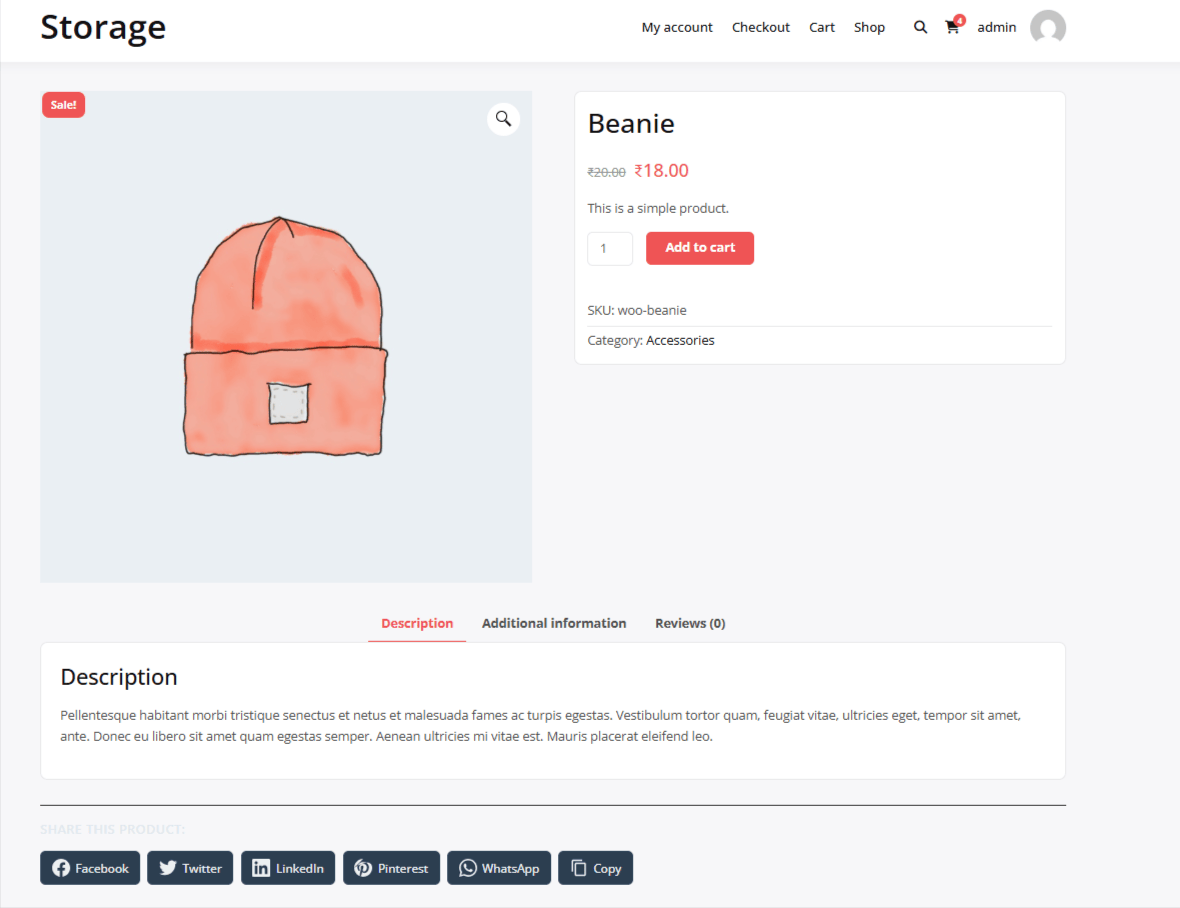1180x908 pixels.
Task: Open the header search icon
Action: (x=920, y=27)
